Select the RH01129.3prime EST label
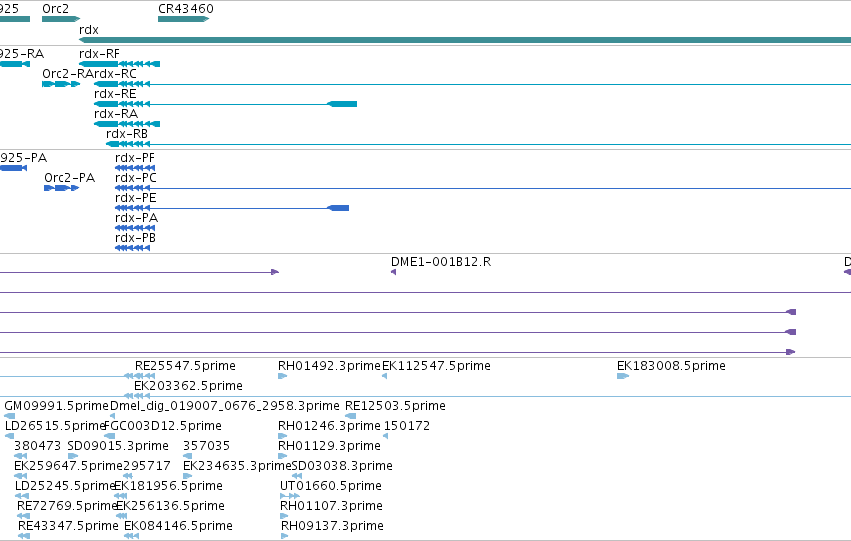851x541 pixels. point(329,446)
